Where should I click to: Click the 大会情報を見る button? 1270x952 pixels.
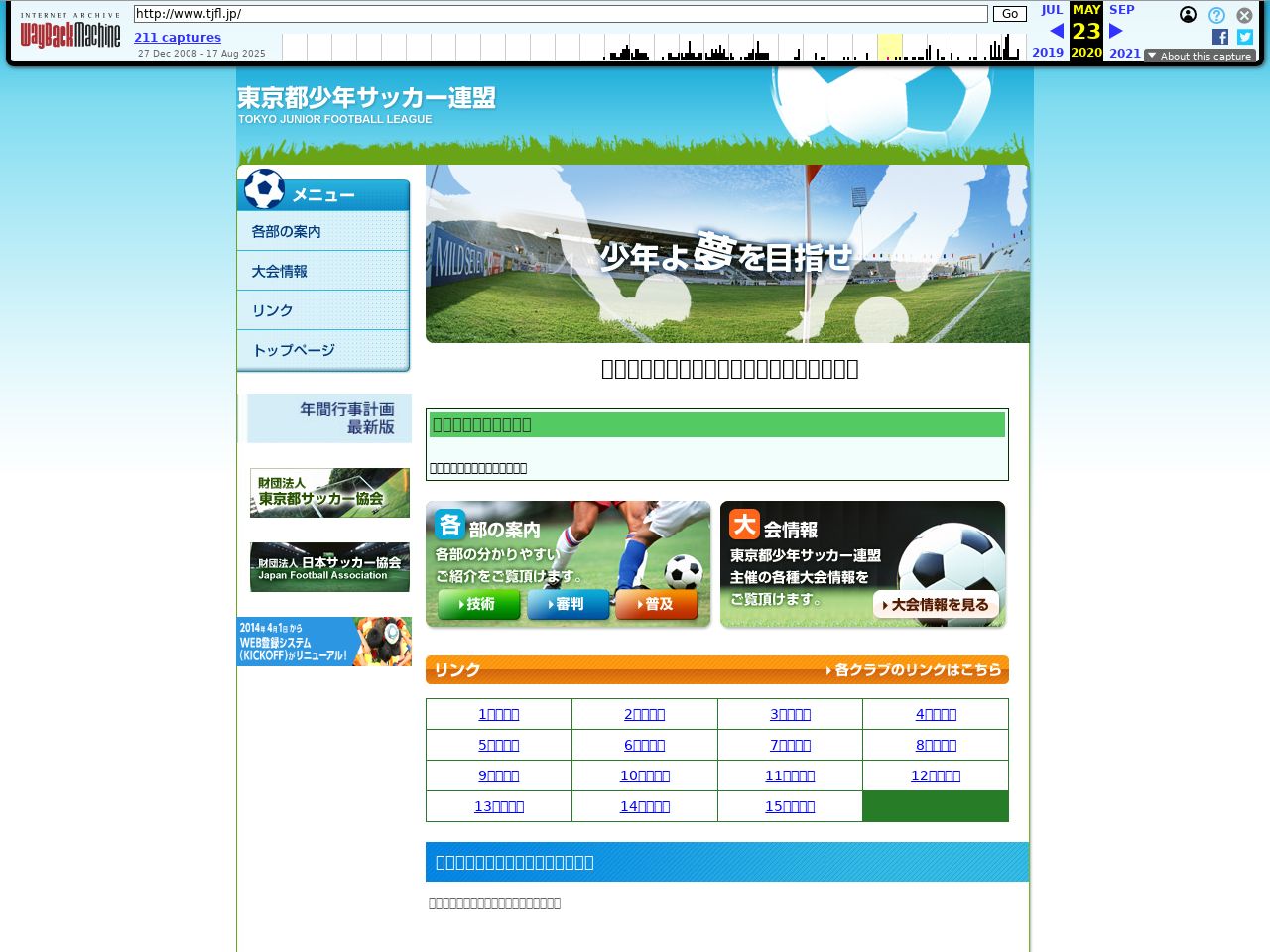pos(936,604)
